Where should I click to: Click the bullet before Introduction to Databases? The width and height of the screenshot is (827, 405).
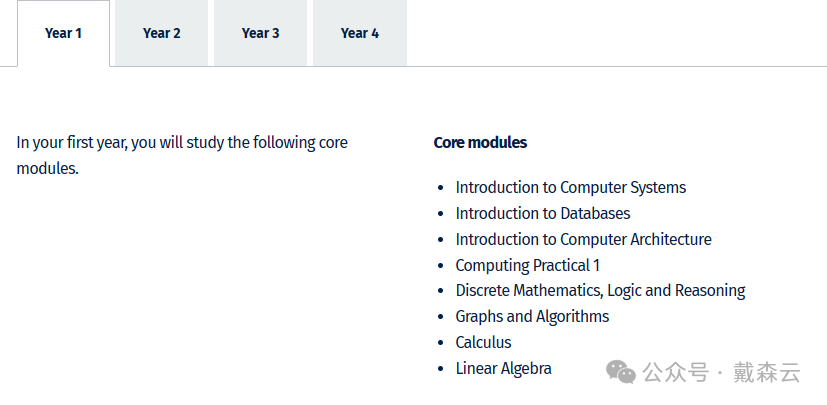tap(441, 214)
